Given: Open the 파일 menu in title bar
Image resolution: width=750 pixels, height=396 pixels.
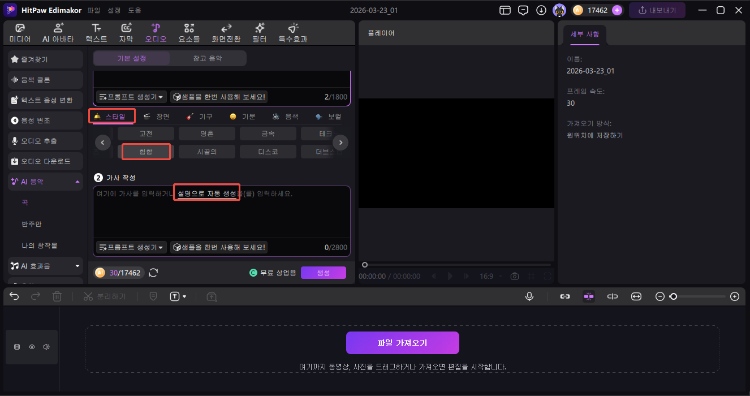Looking at the screenshot, I should [94, 10].
